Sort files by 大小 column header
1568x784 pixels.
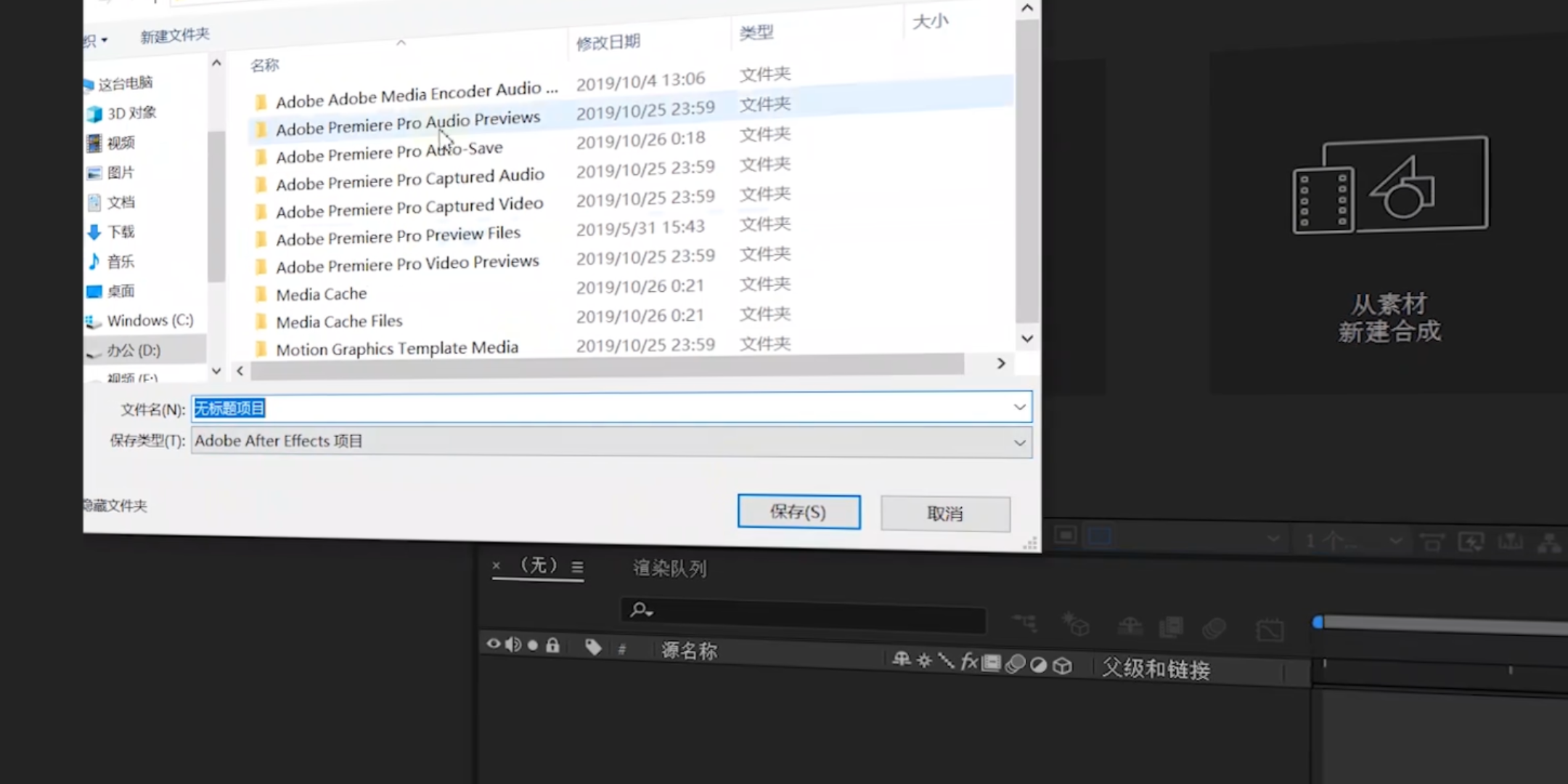pos(930,21)
